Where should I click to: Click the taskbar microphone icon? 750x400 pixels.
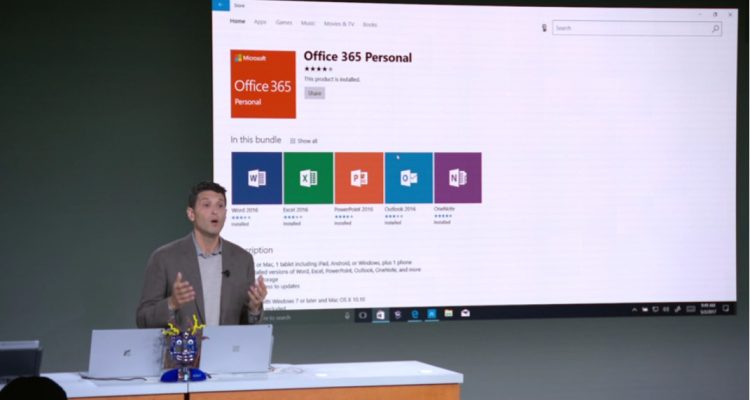(x=347, y=315)
